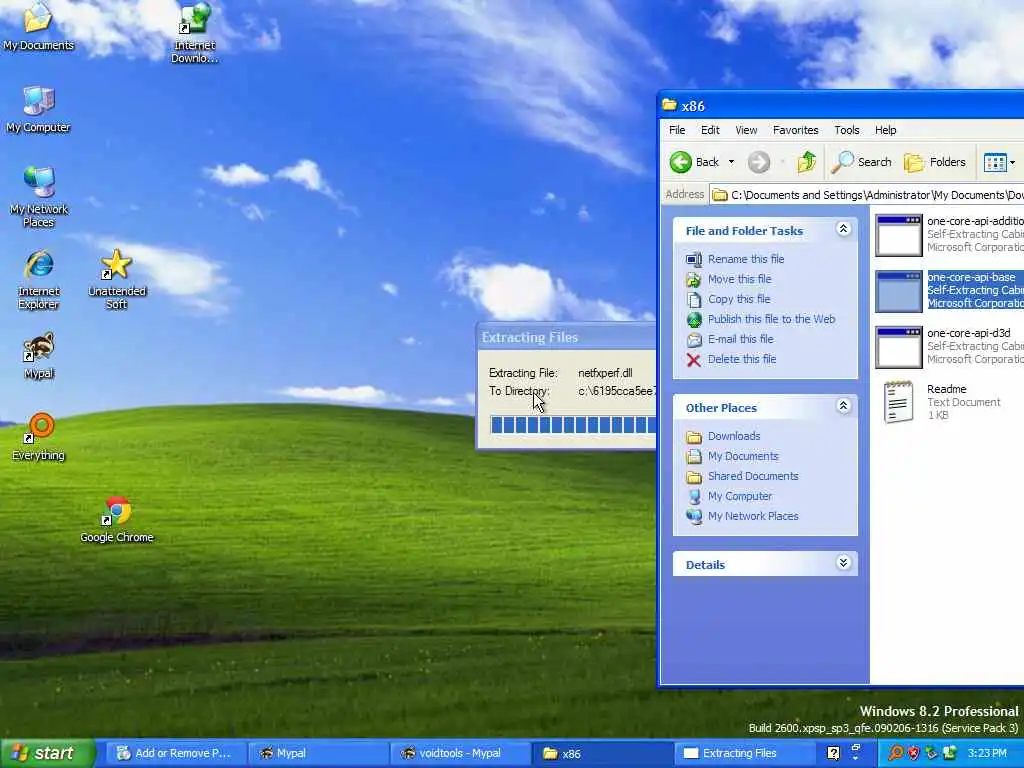Open the Back history dropdown arrow

(731, 162)
